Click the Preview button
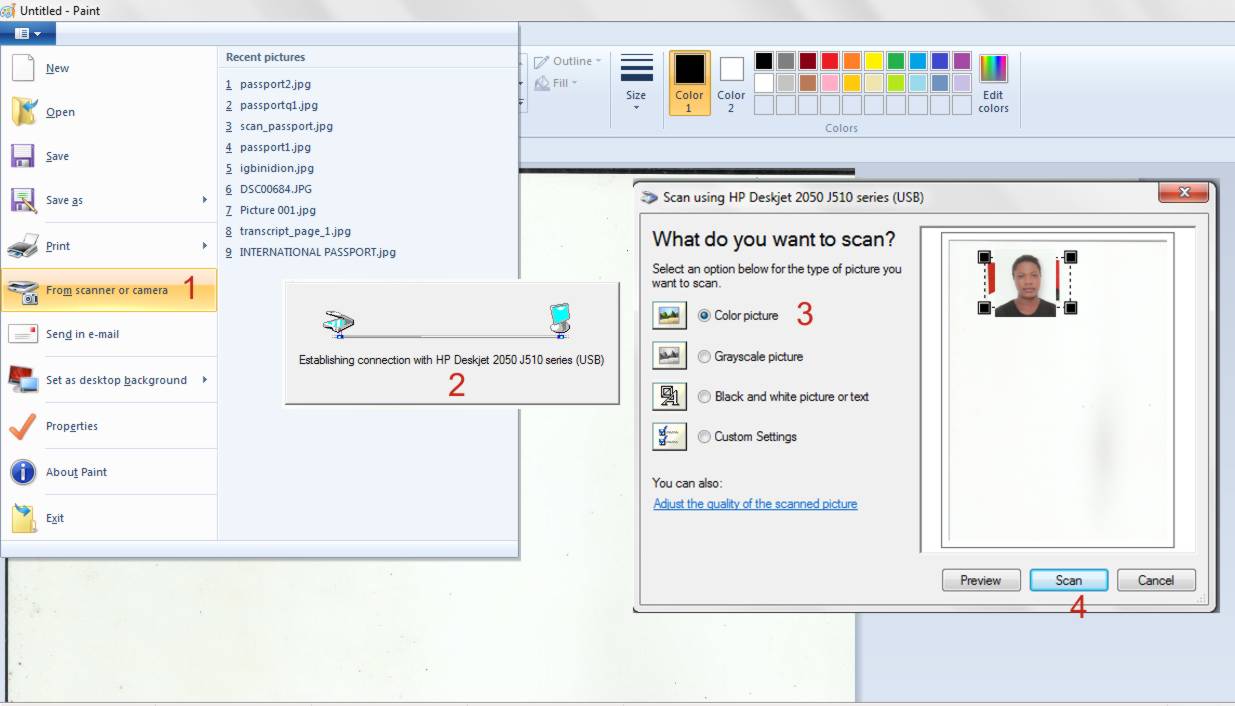Image resolution: width=1235 pixels, height=706 pixels. pos(981,580)
